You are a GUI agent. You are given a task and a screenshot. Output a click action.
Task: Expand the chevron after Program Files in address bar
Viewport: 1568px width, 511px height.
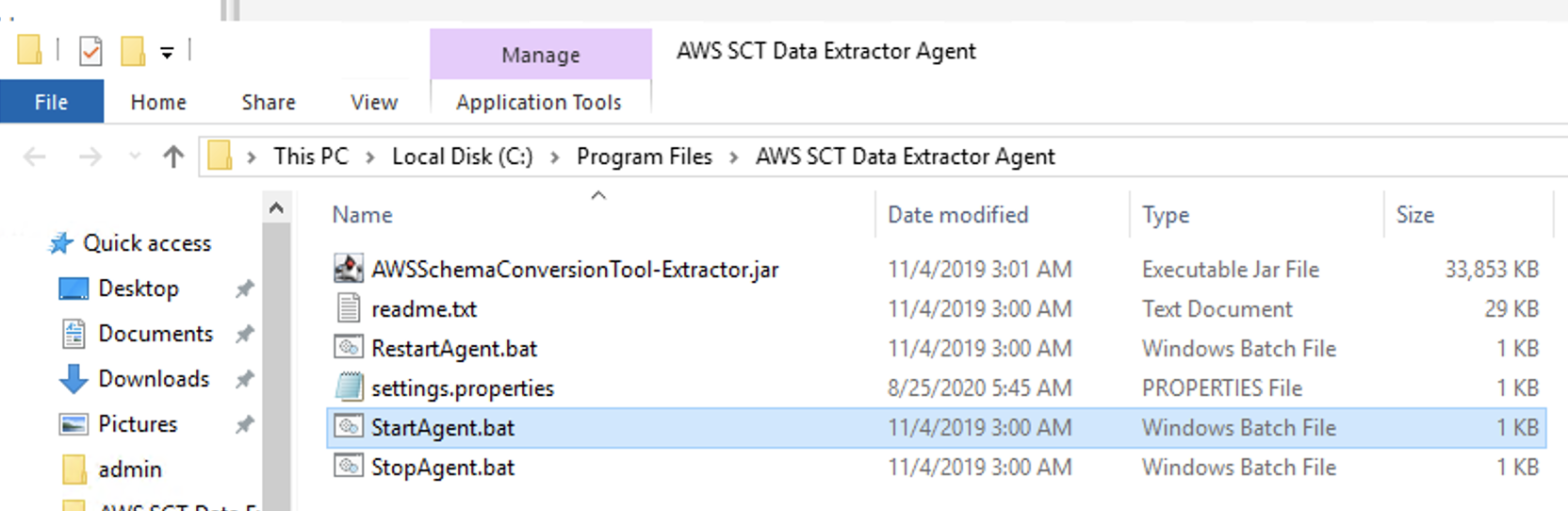[x=734, y=157]
